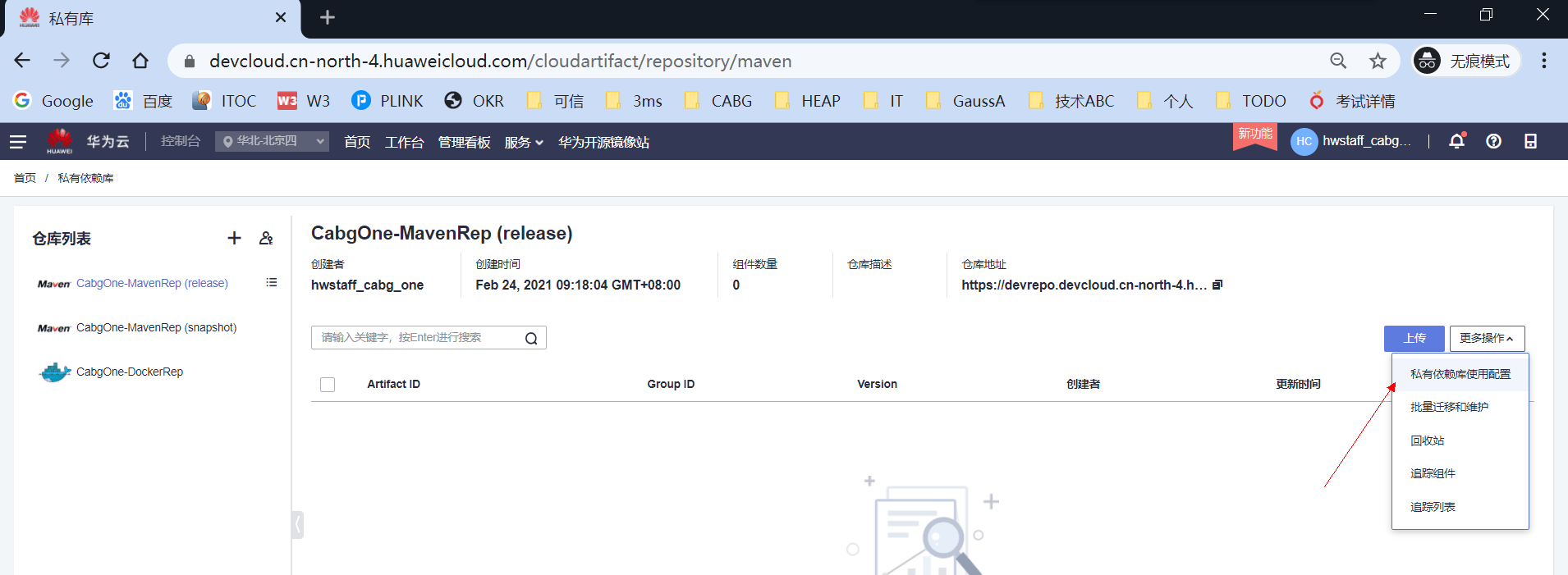Open the help question mark icon
Viewport: 1568px width, 575px height.
(x=1493, y=141)
